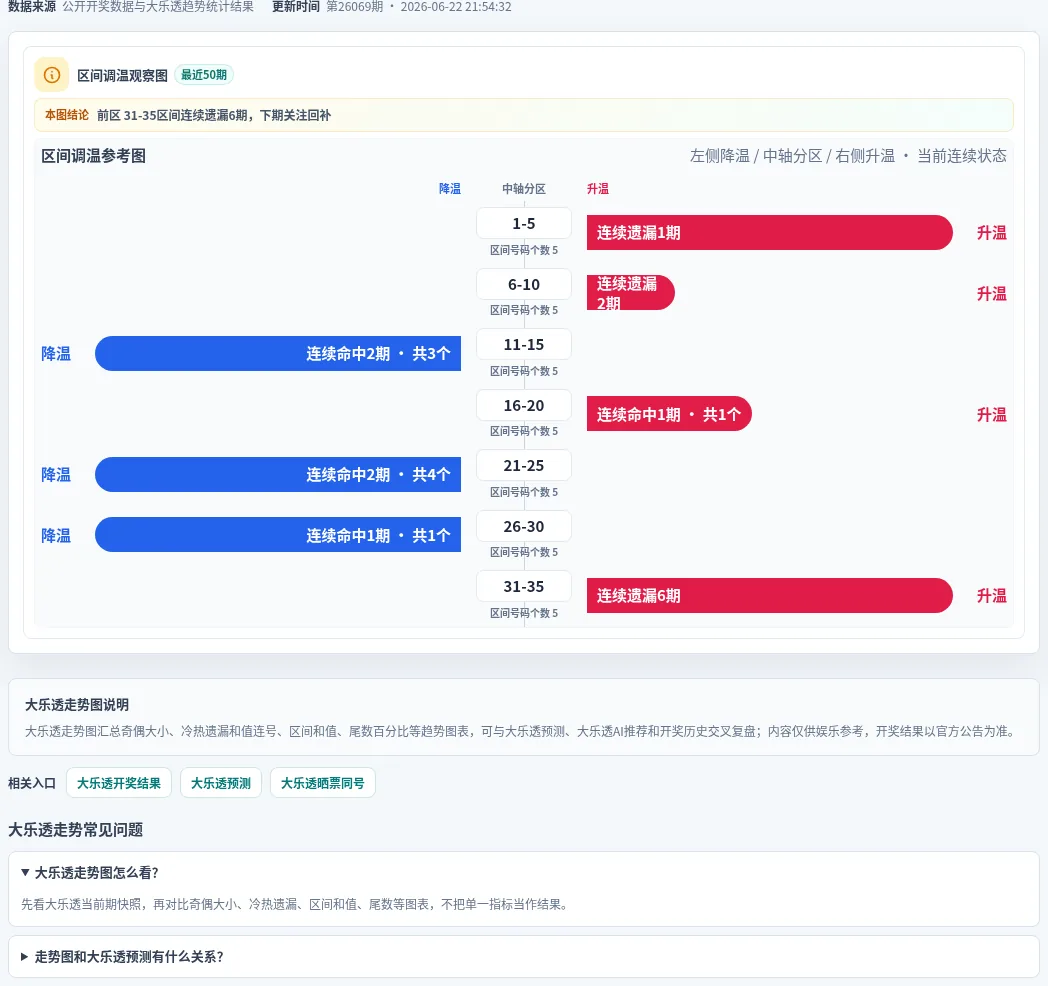Screen dimensions: 1048x986
Task: Click the blue 降温 column header
Action: tap(450, 189)
